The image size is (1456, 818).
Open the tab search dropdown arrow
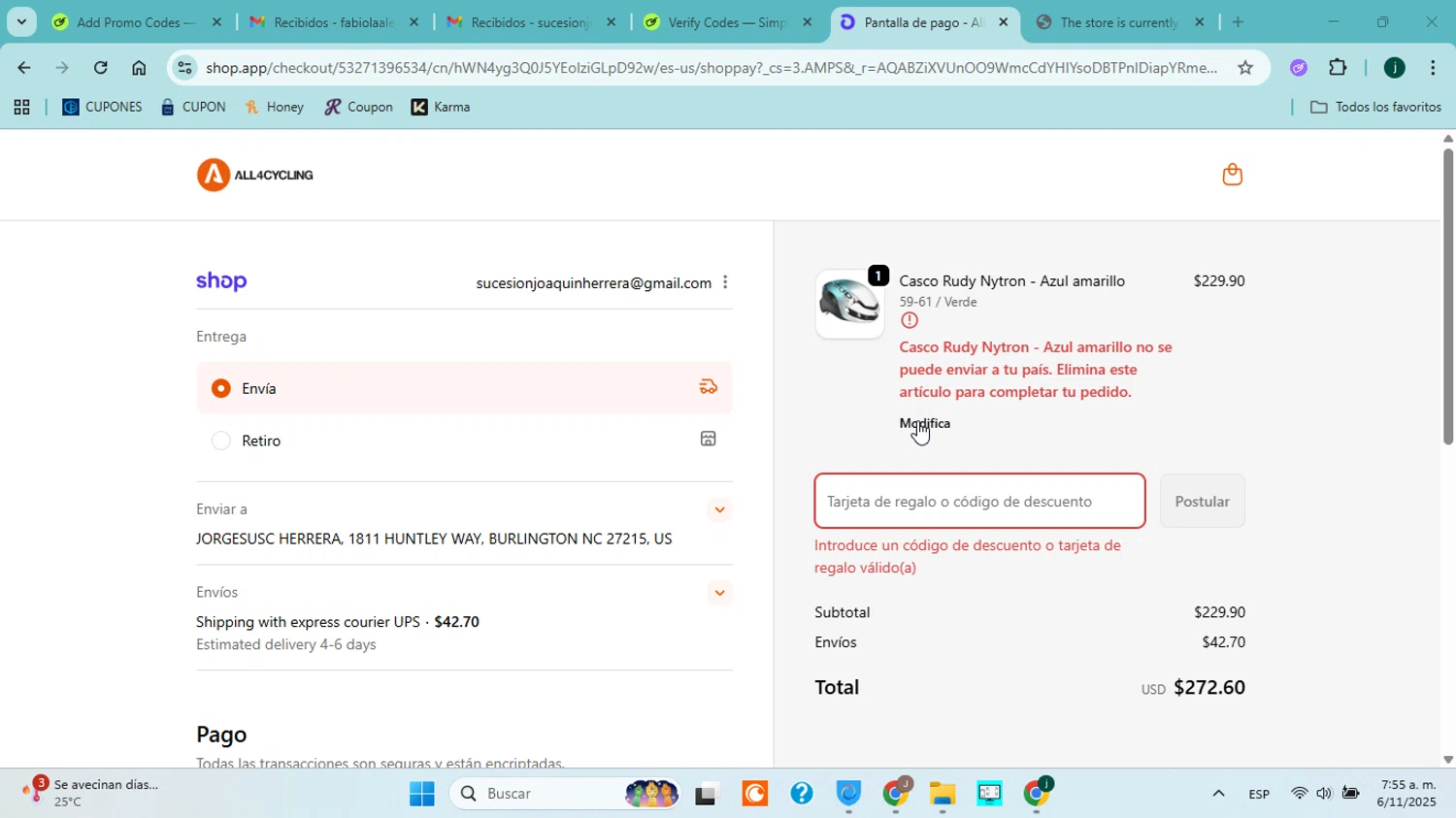click(21, 21)
